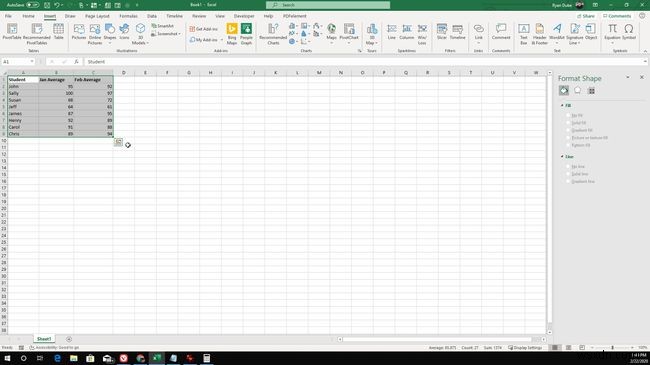This screenshot has width=650, height=365.
Task: Close the Format Shape pane
Action: coord(642,77)
